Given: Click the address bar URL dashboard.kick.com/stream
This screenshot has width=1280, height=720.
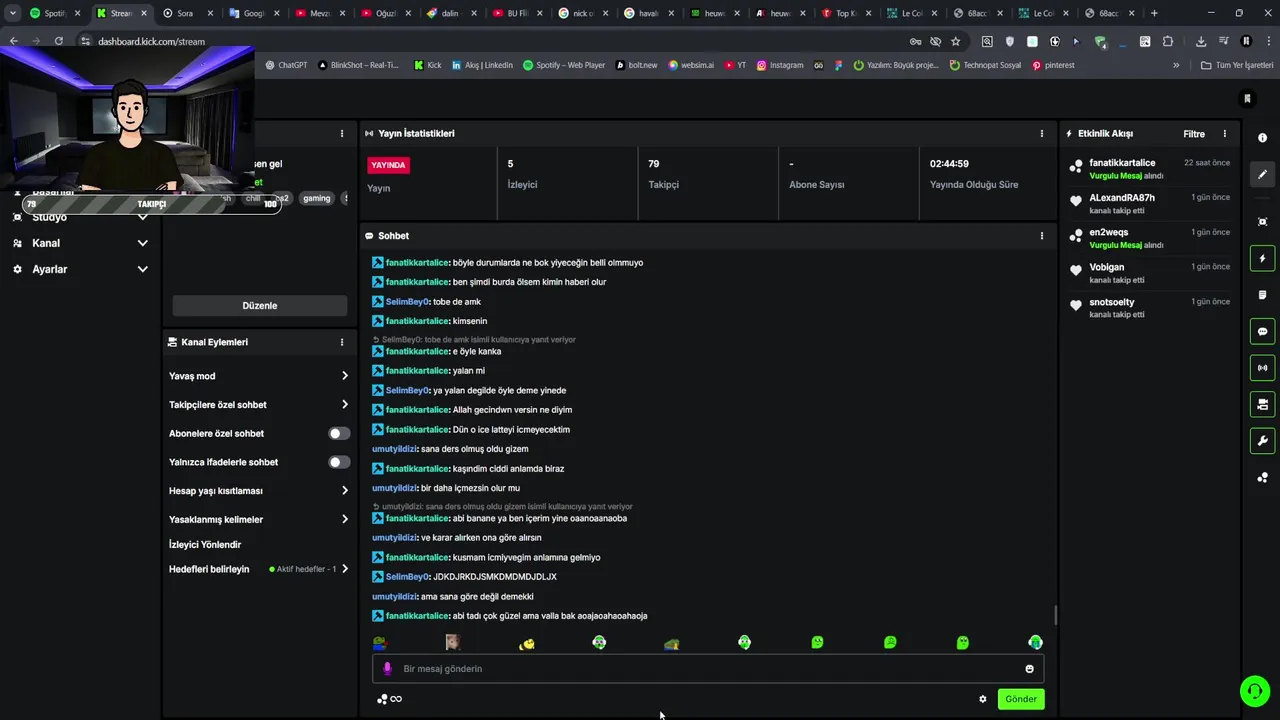Looking at the screenshot, I should [x=151, y=41].
